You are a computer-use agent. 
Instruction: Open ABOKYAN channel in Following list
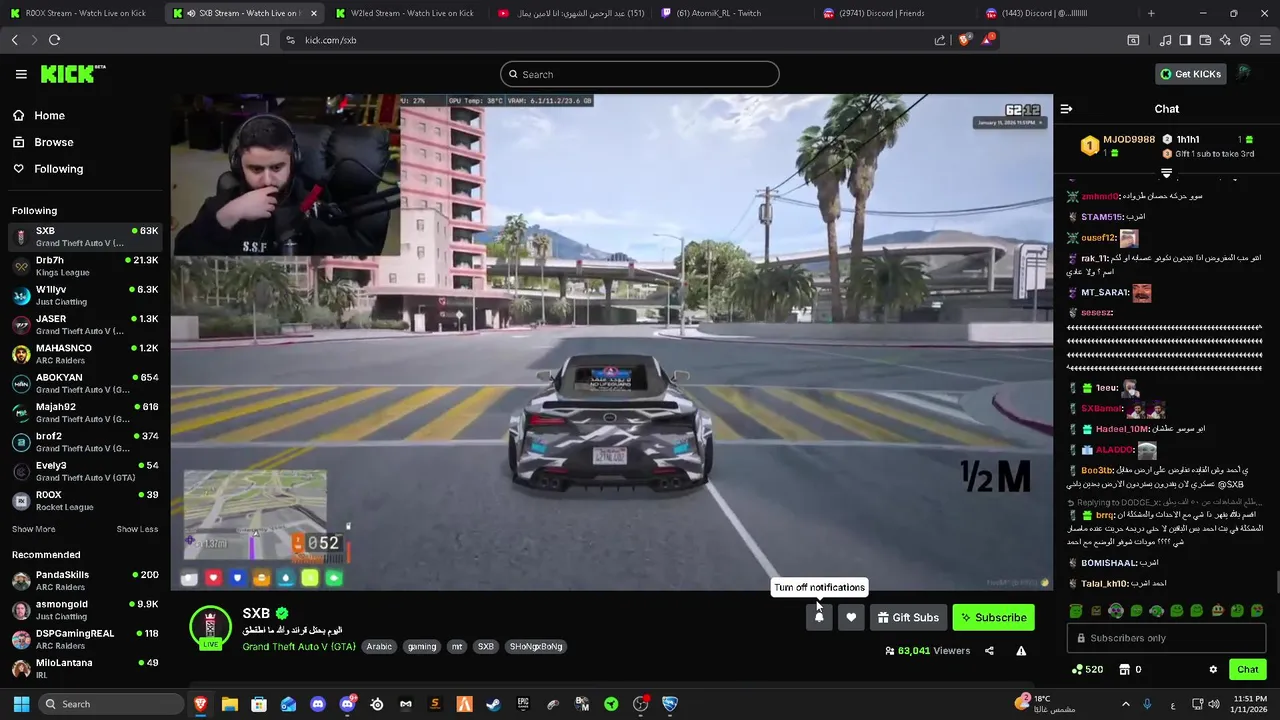click(85, 383)
